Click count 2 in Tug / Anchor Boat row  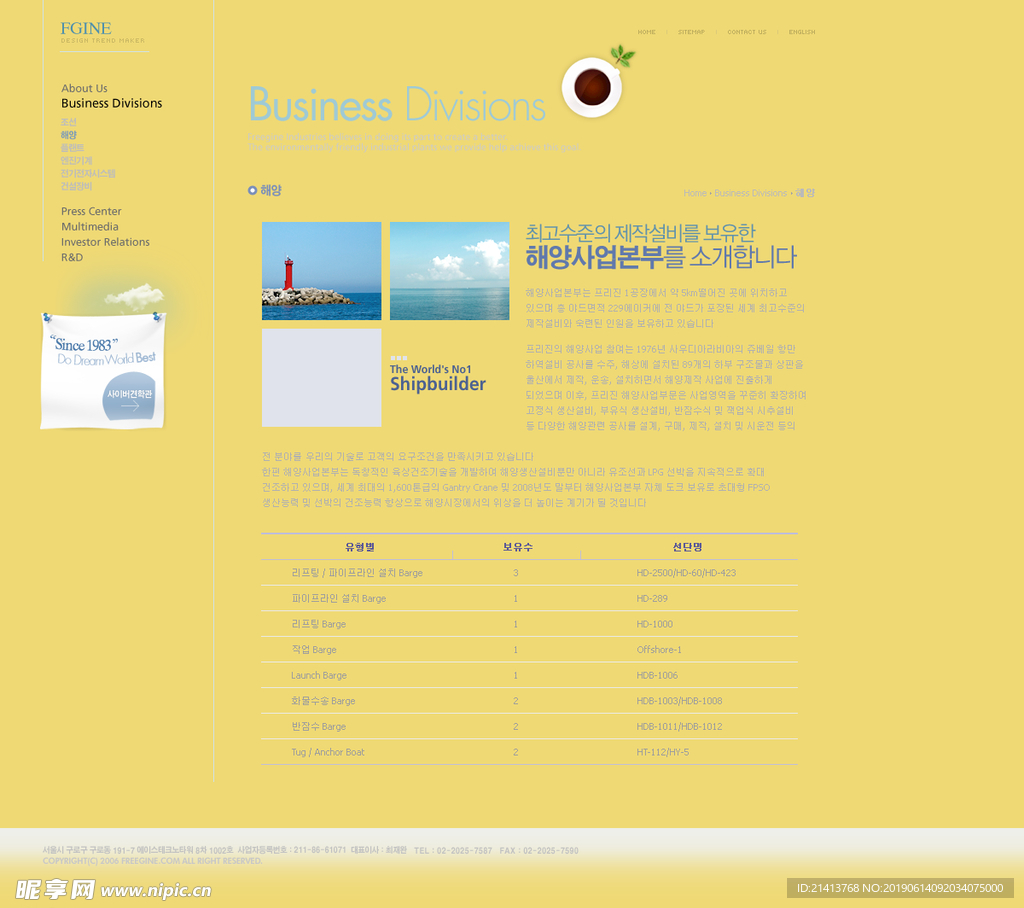[x=516, y=752]
